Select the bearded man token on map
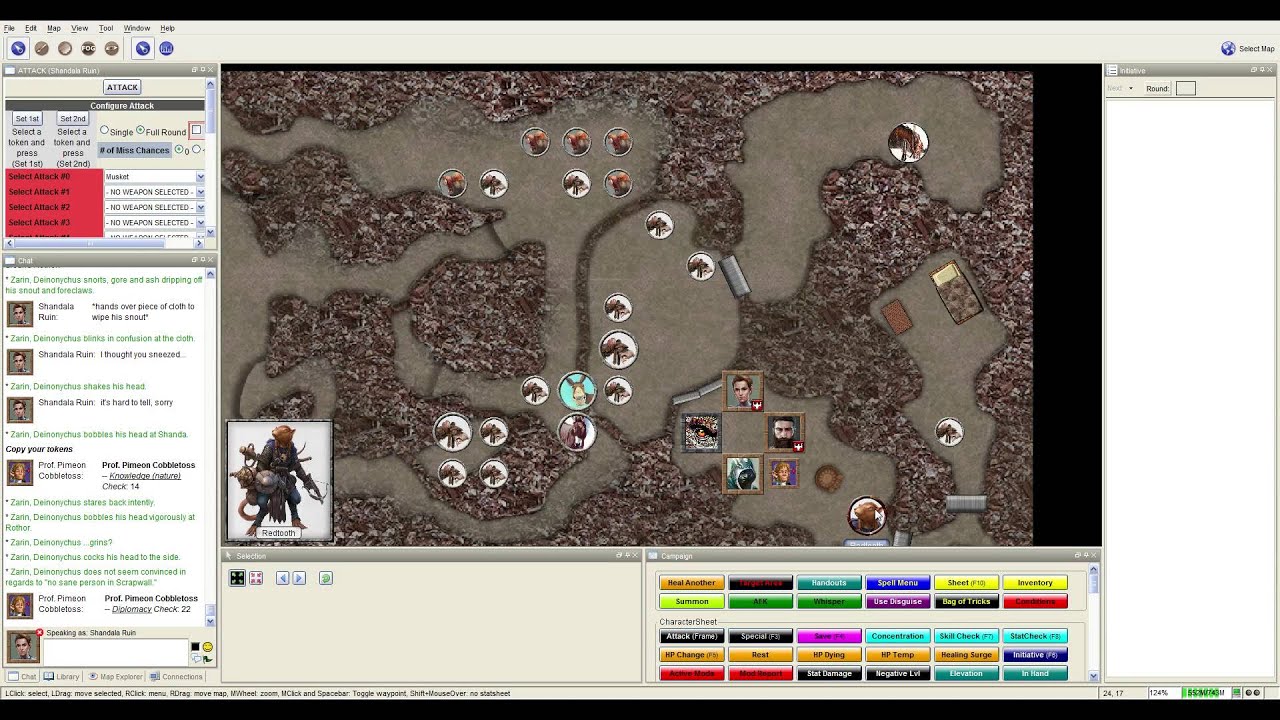 tap(784, 432)
